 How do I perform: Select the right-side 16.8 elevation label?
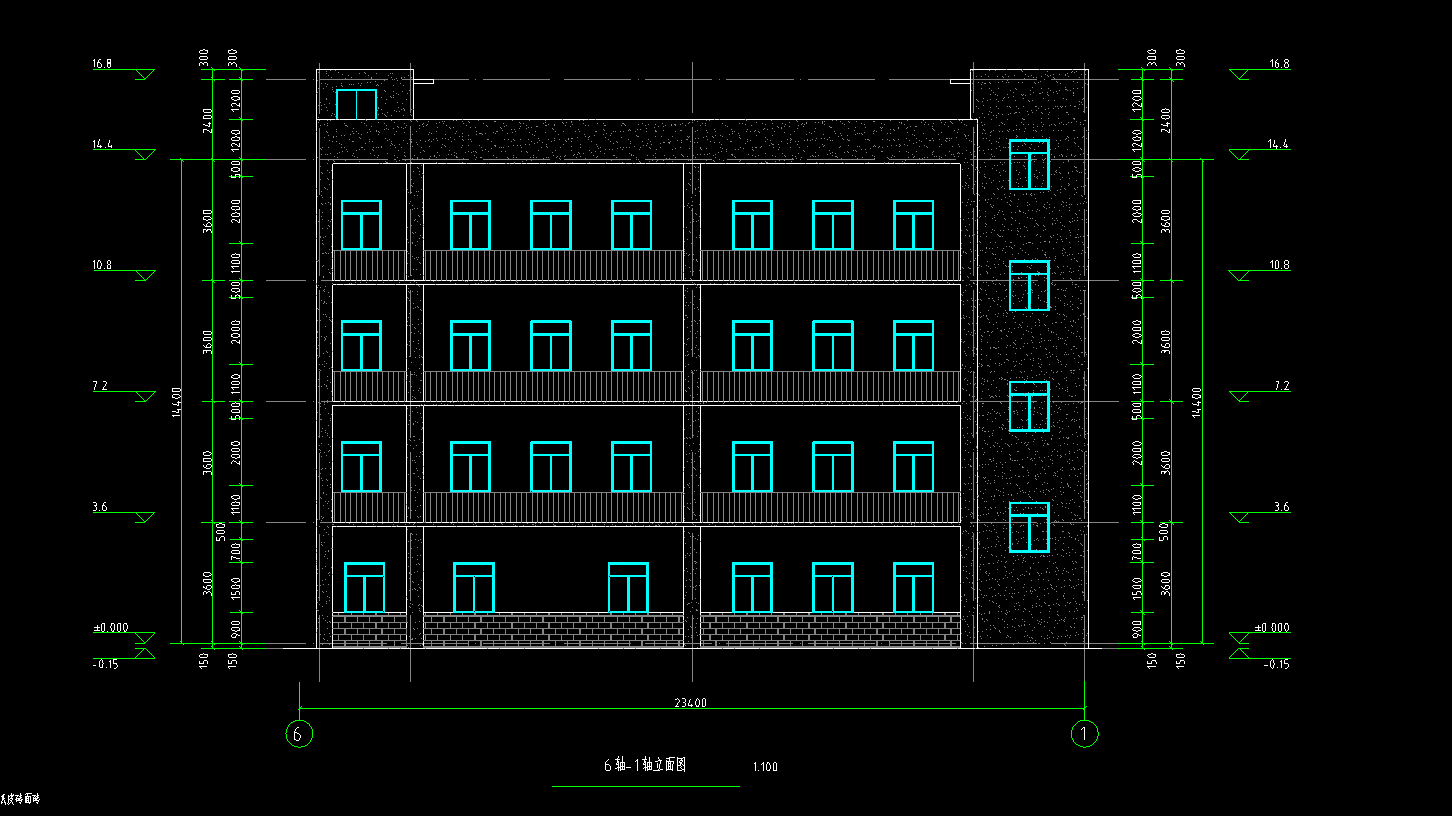[1279, 64]
